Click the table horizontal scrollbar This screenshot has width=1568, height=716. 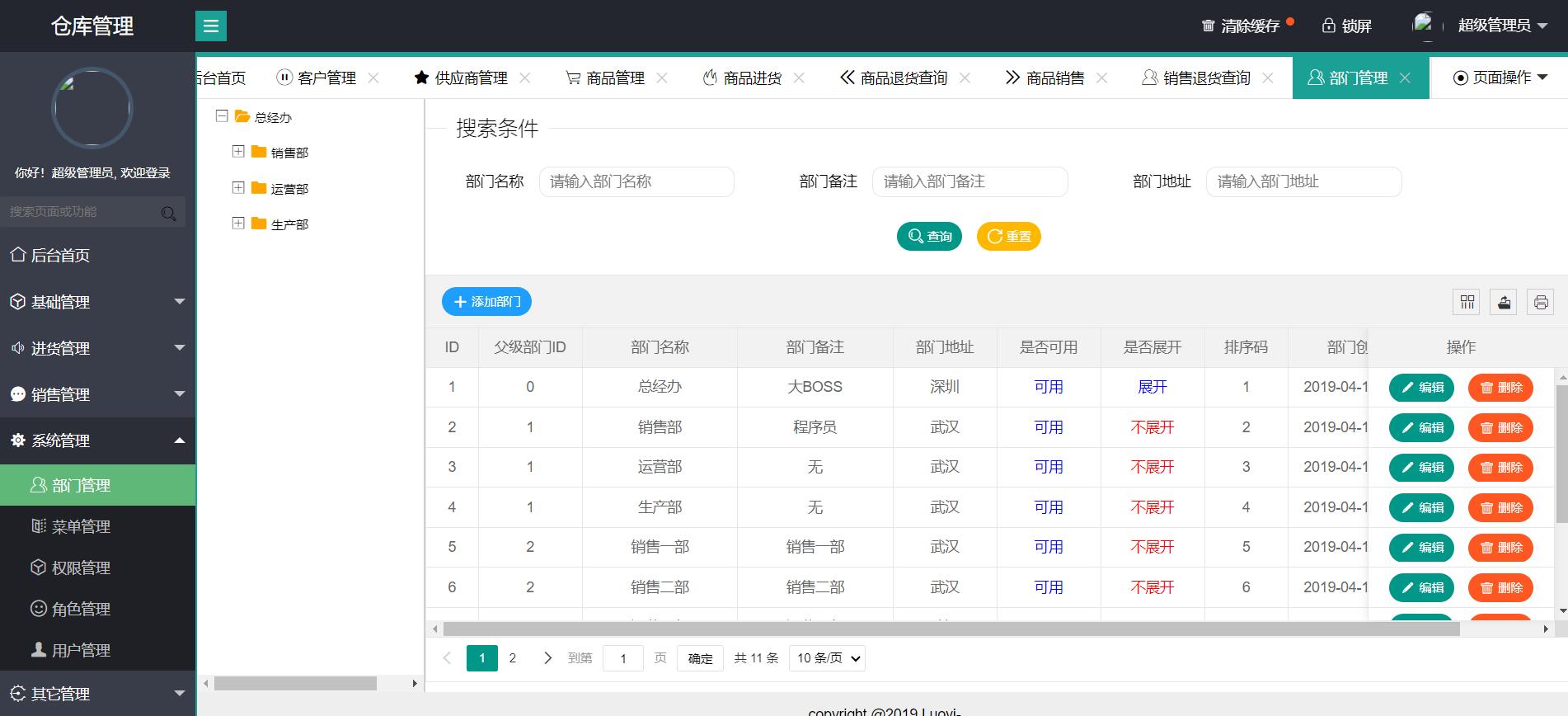951,629
